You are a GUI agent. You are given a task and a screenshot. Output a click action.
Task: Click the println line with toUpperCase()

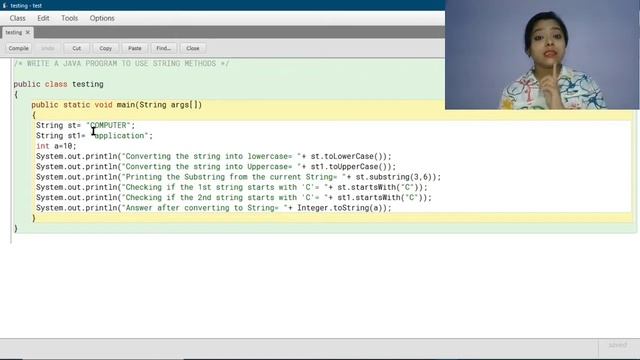(x=216, y=167)
